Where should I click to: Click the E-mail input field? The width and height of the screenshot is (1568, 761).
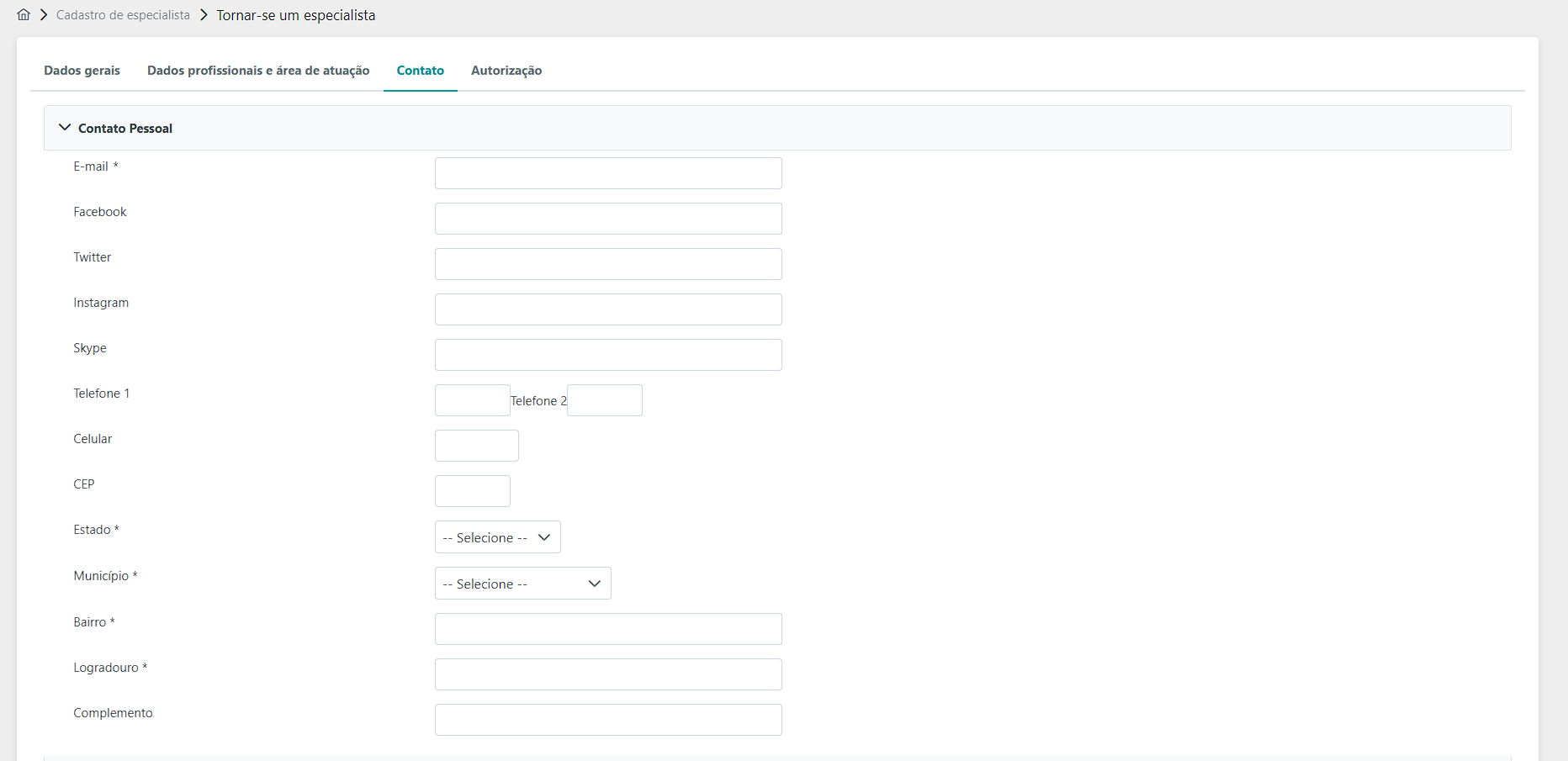pos(608,173)
